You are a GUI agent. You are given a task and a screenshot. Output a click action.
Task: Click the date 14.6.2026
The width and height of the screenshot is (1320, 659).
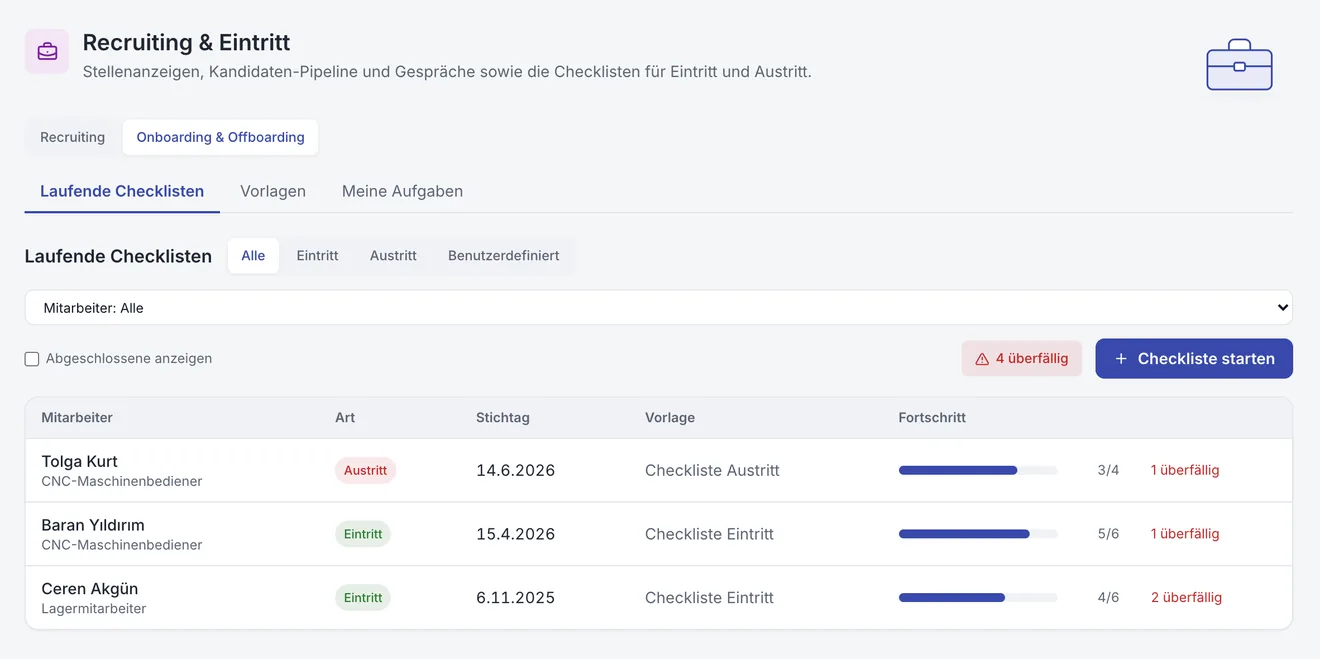click(x=516, y=470)
